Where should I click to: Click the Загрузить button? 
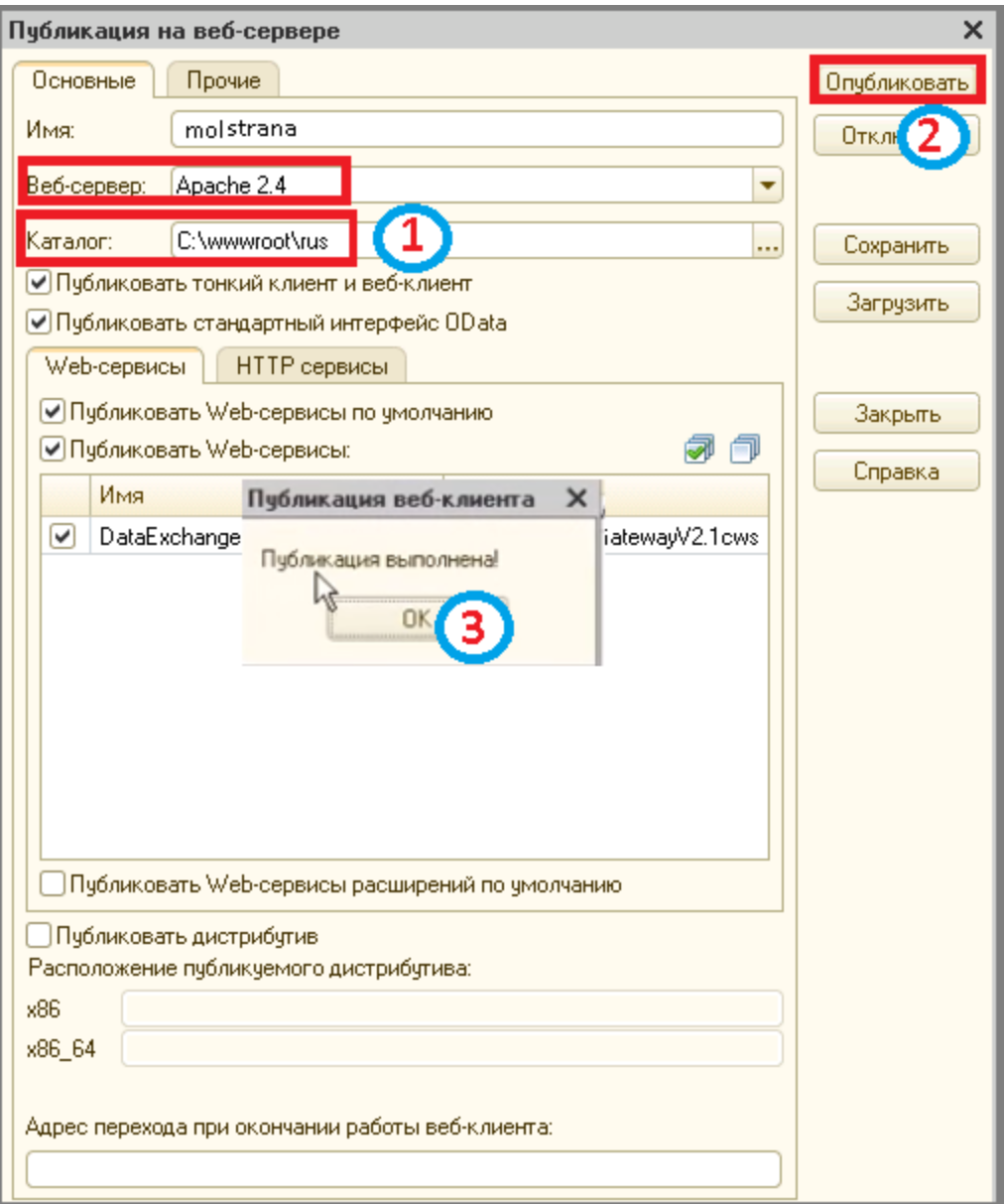click(896, 303)
